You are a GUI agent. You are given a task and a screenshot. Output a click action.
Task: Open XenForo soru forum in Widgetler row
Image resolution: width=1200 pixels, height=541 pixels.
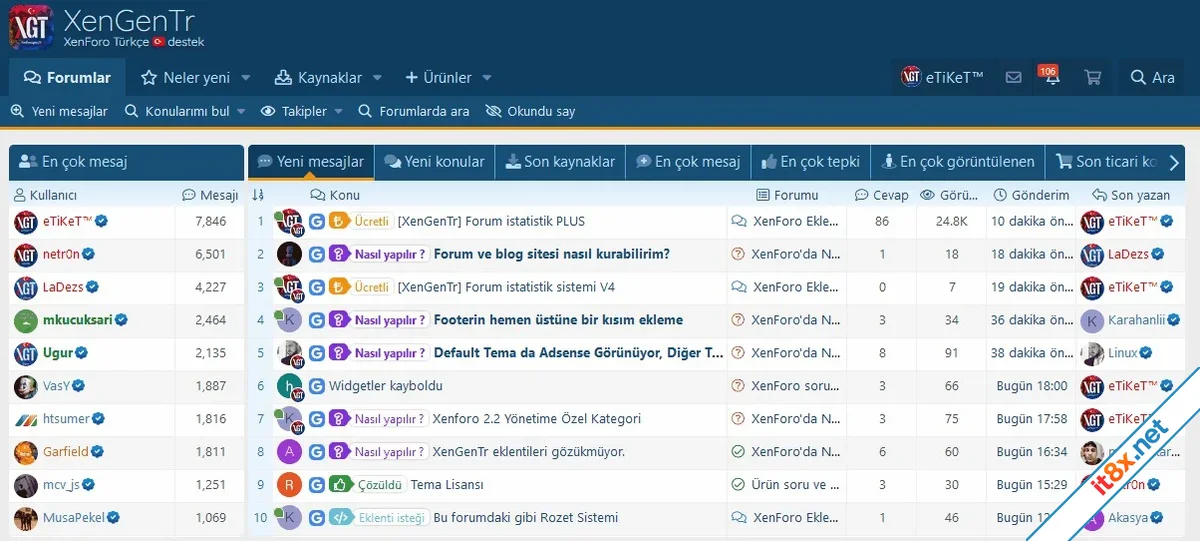795,386
